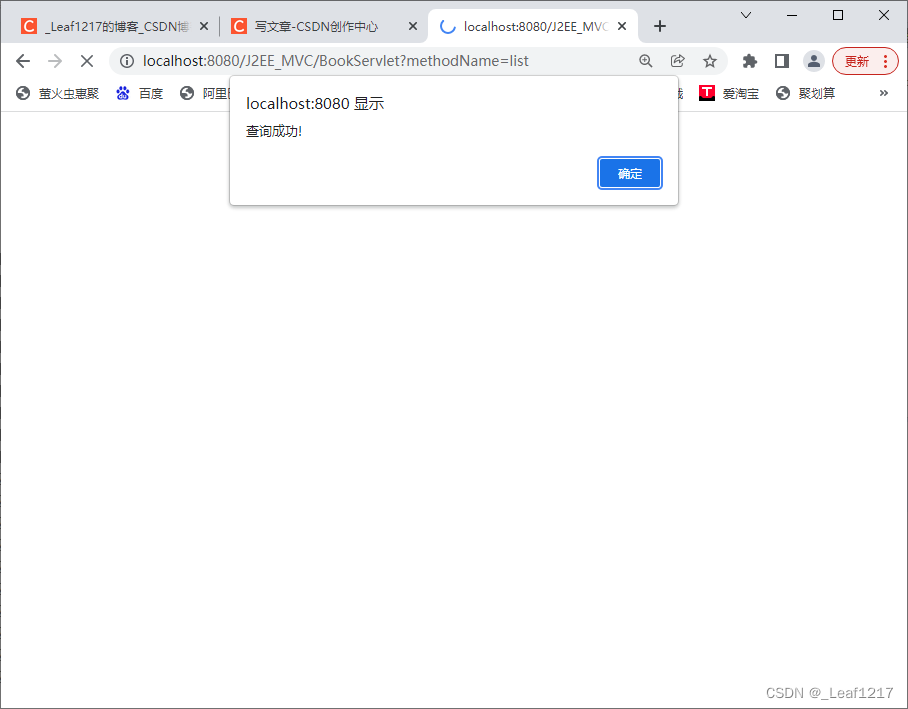The image size is (908, 709).
Task: Bookmark this page with the star
Action: (710, 61)
